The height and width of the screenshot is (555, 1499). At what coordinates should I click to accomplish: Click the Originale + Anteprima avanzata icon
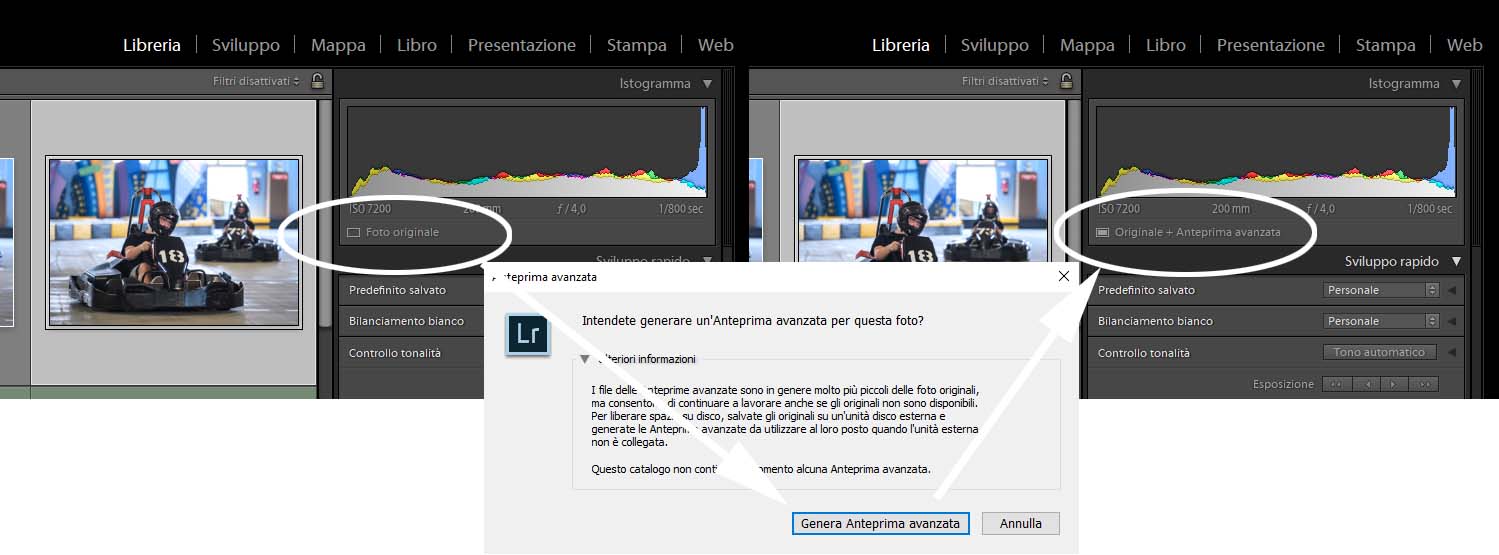pos(1102,232)
